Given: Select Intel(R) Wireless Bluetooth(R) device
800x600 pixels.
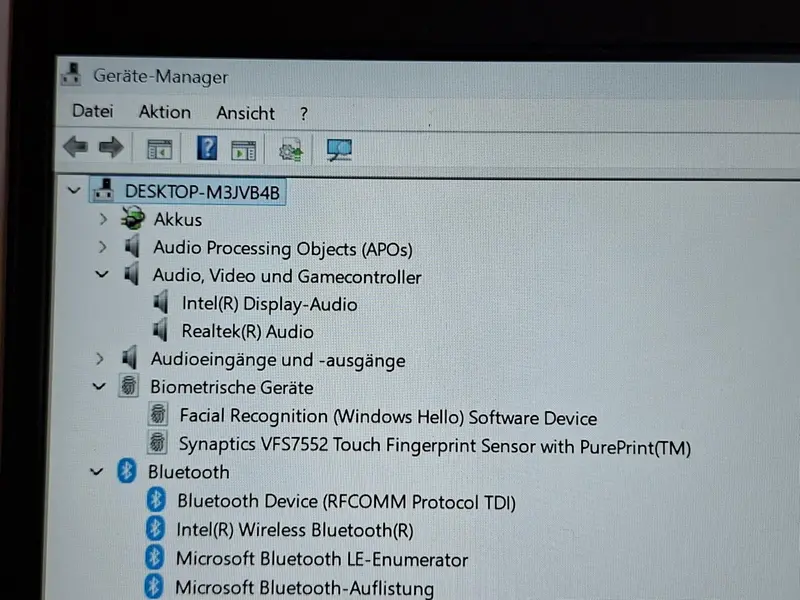Looking at the screenshot, I should coord(295,530).
